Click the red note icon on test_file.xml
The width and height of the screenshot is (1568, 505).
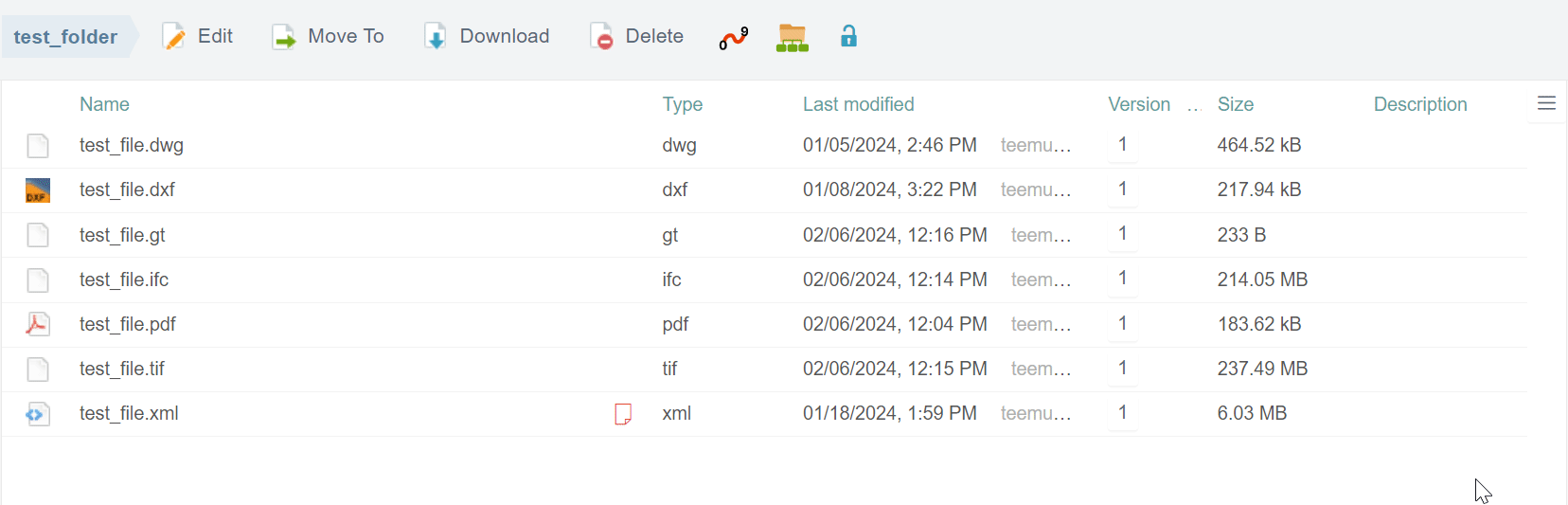[623, 414]
